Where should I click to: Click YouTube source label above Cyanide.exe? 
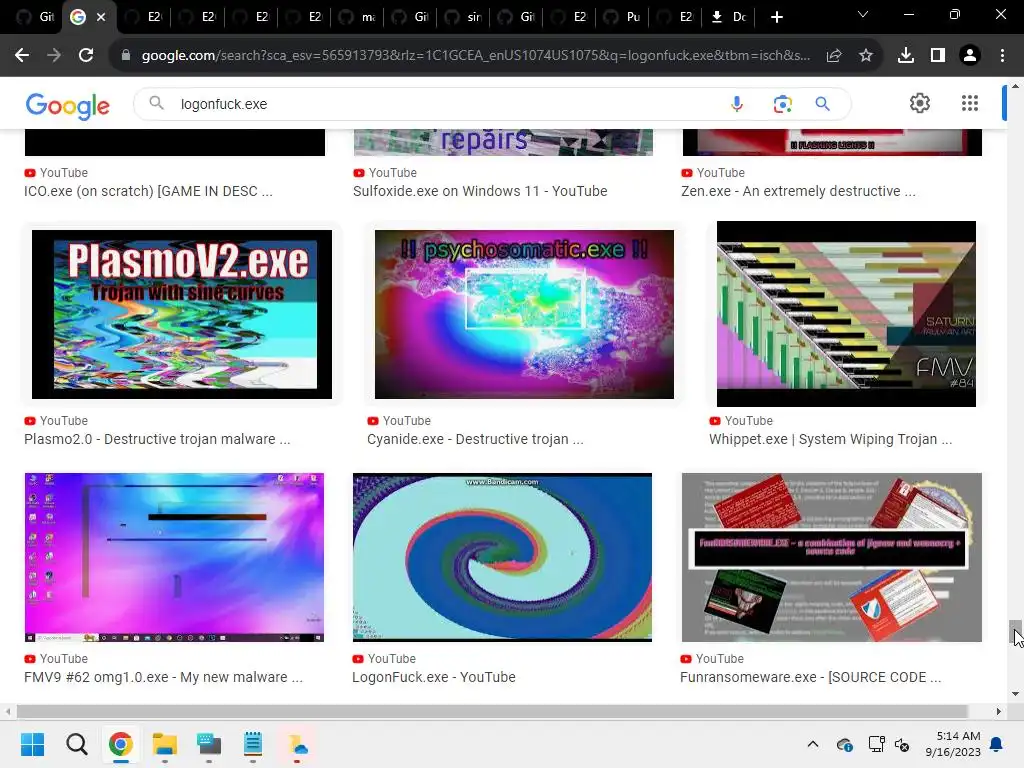click(x=406, y=421)
